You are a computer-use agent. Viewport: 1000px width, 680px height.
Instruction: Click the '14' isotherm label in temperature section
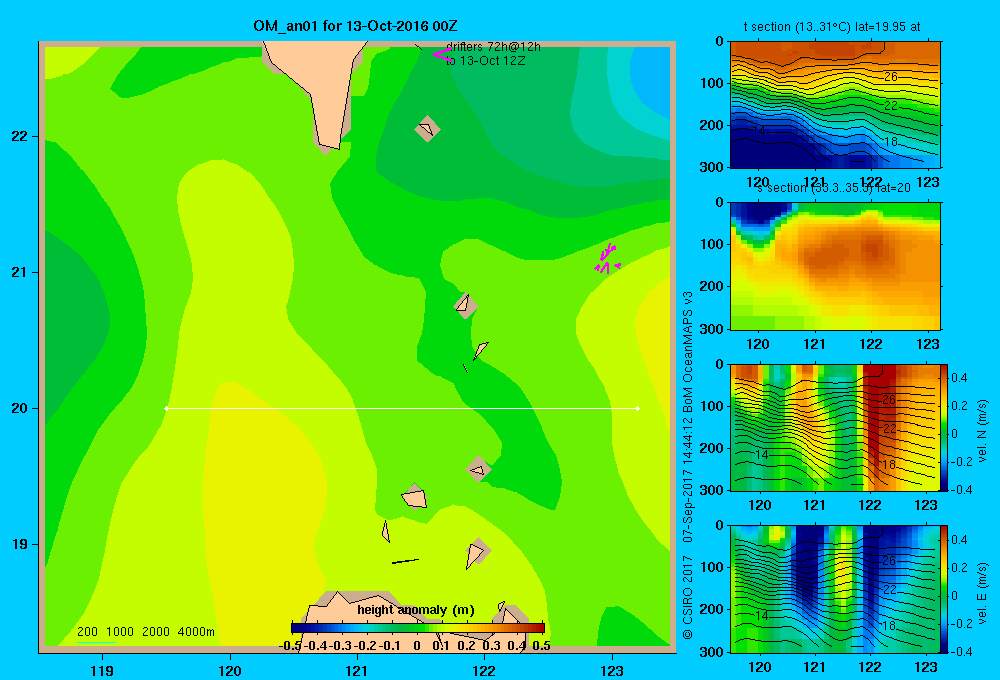pyautogui.click(x=759, y=130)
